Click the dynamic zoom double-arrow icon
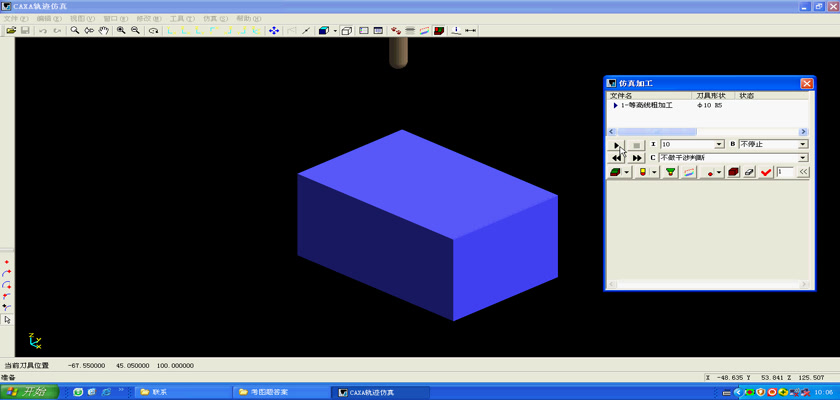This screenshot has height=400, width=840. pyautogui.click(x=89, y=31)
